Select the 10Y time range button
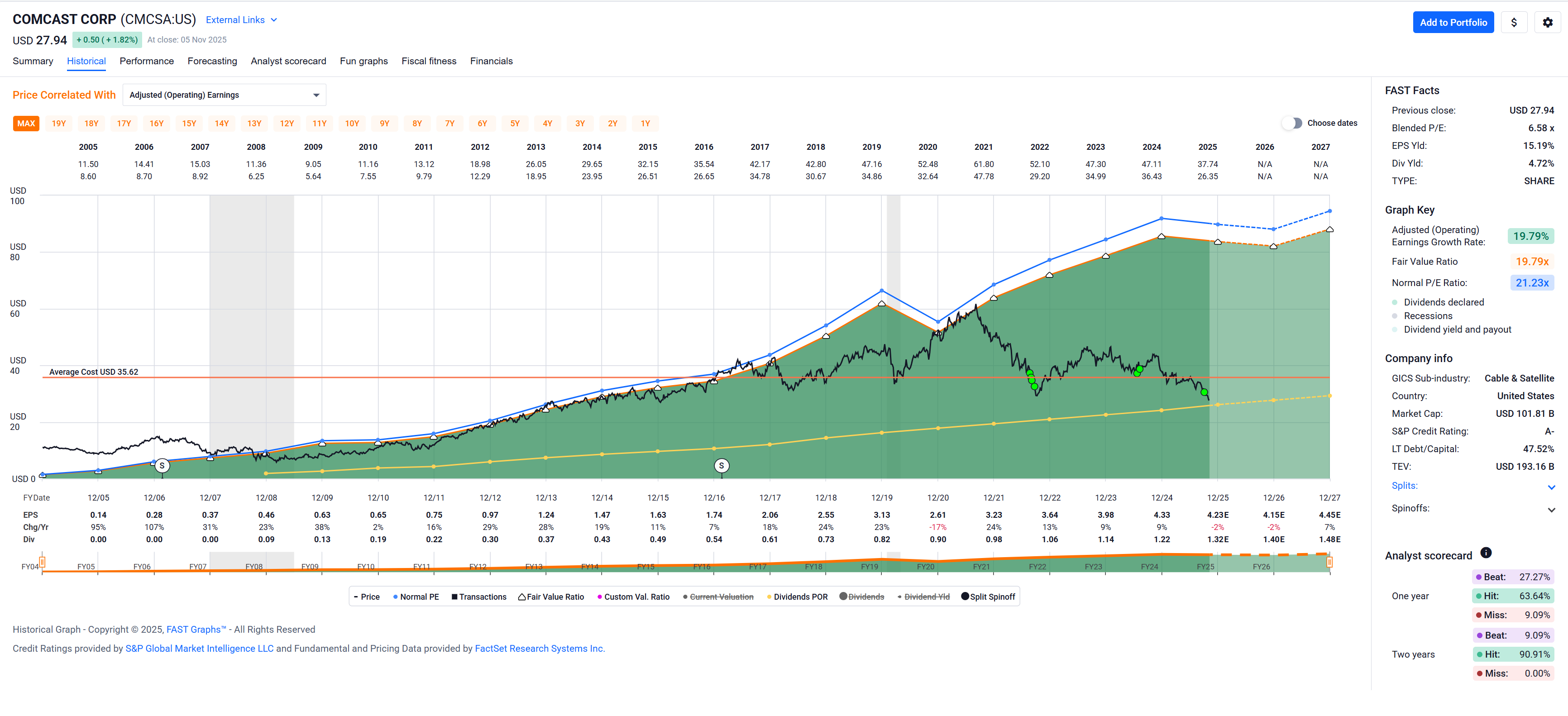Image resolution: width=1568 pixels, height=716 pixels. point(352,124)
